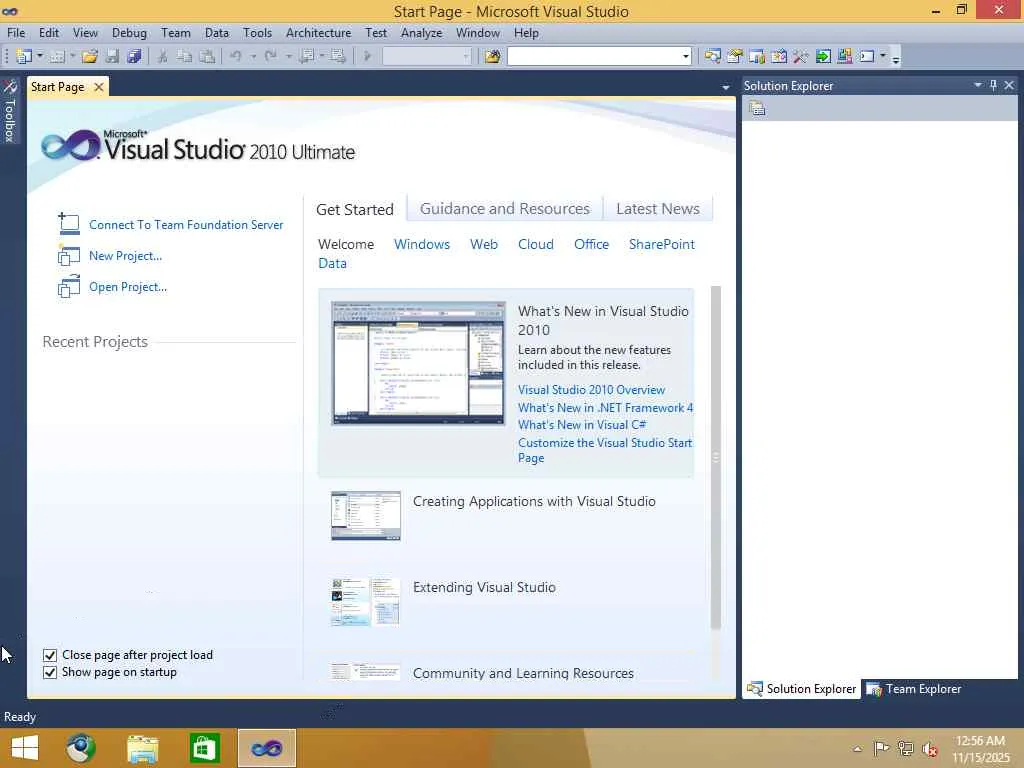The width and height of the screenshot is (1024, 768).
Task: Open the Windows Store taskbar icon
Action: (x=204, y=748)
